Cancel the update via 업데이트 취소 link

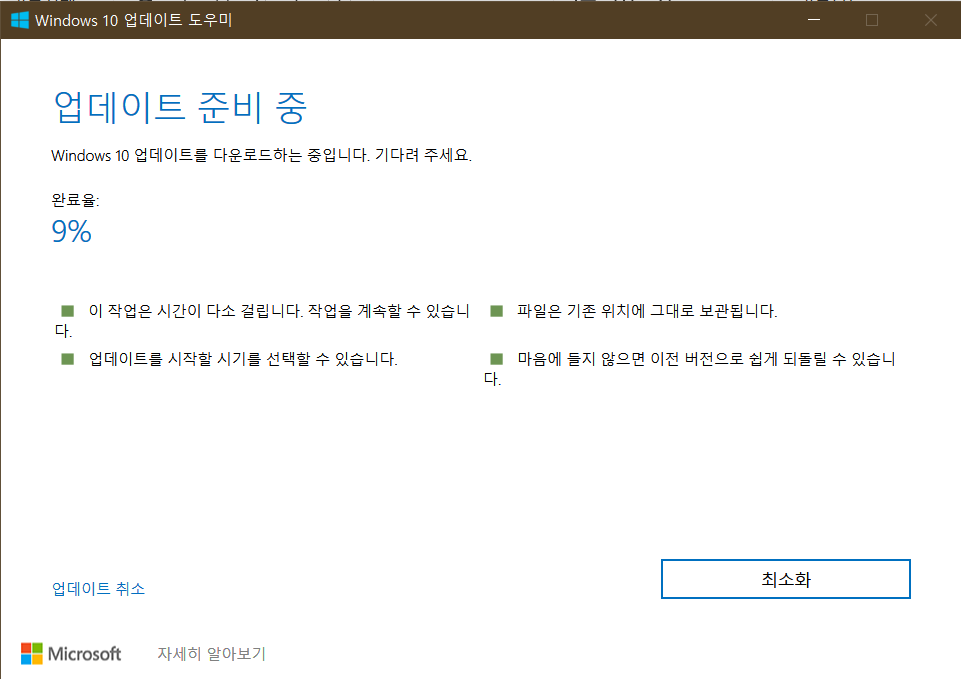(99, 589)
